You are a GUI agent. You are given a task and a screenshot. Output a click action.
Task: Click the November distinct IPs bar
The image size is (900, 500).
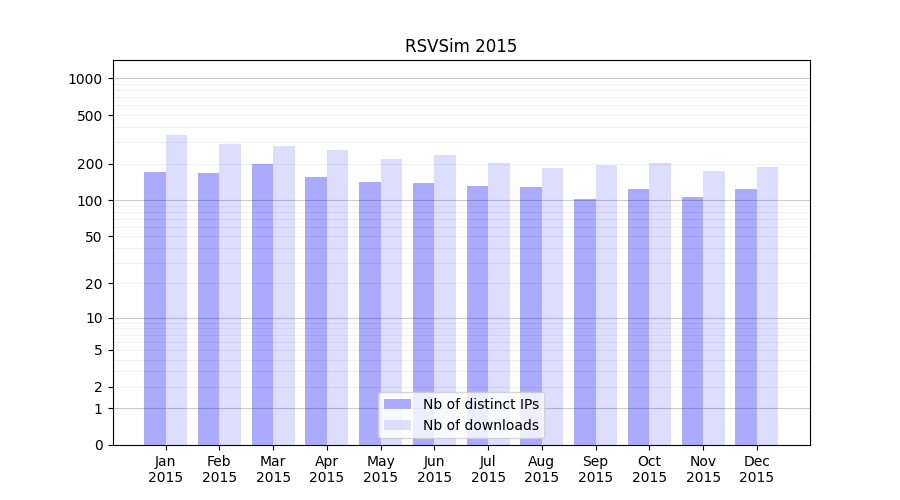tap(692, 321)
